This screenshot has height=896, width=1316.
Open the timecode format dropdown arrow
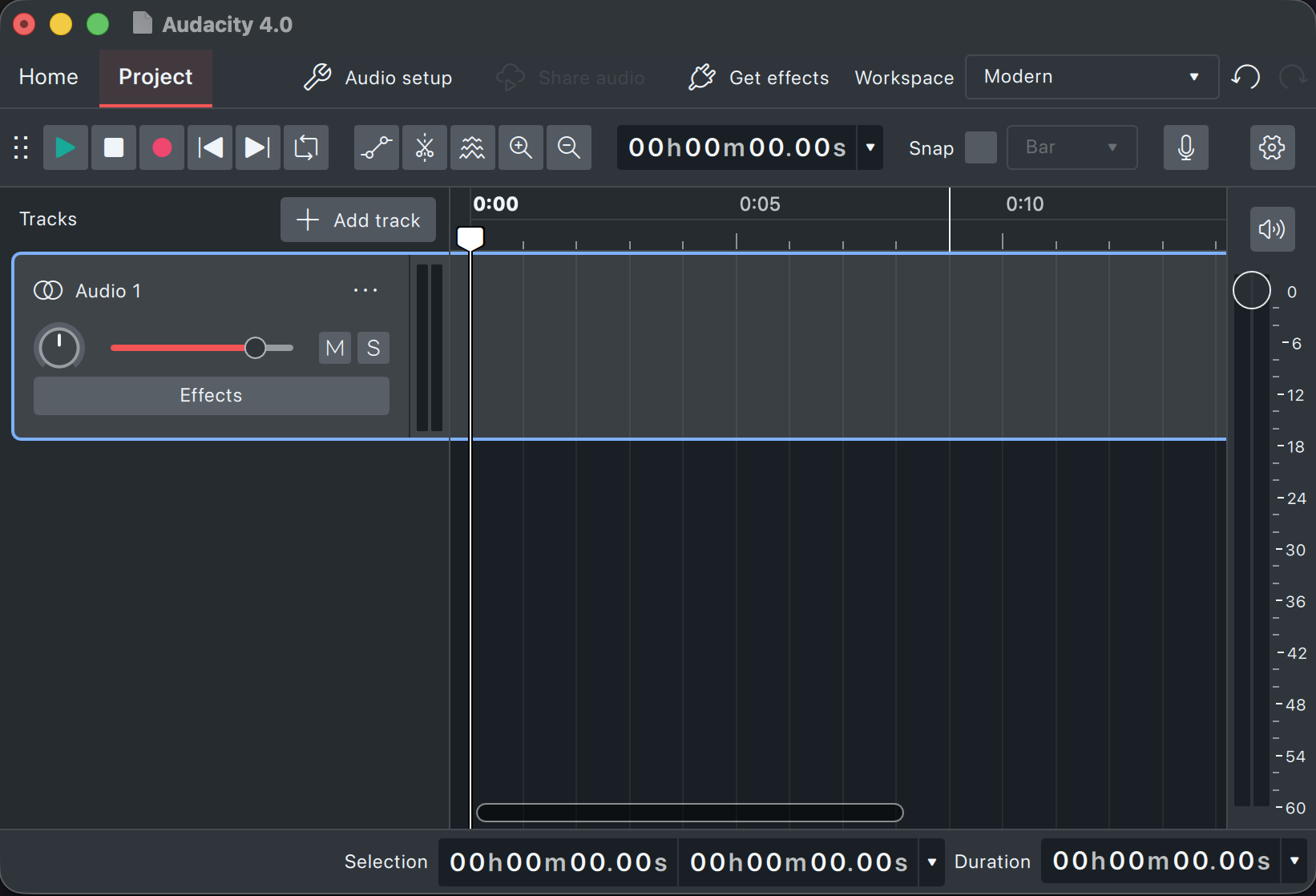tap(870, 147)
